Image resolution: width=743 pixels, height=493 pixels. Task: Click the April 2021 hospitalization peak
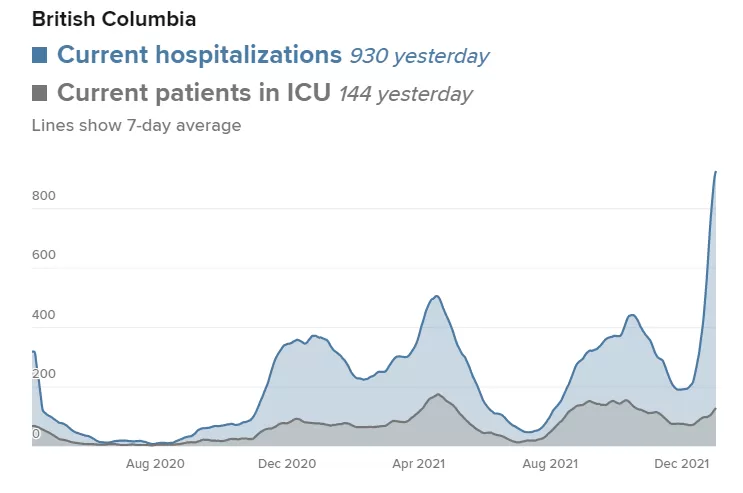pyautogui.click(x=436, y=296)
